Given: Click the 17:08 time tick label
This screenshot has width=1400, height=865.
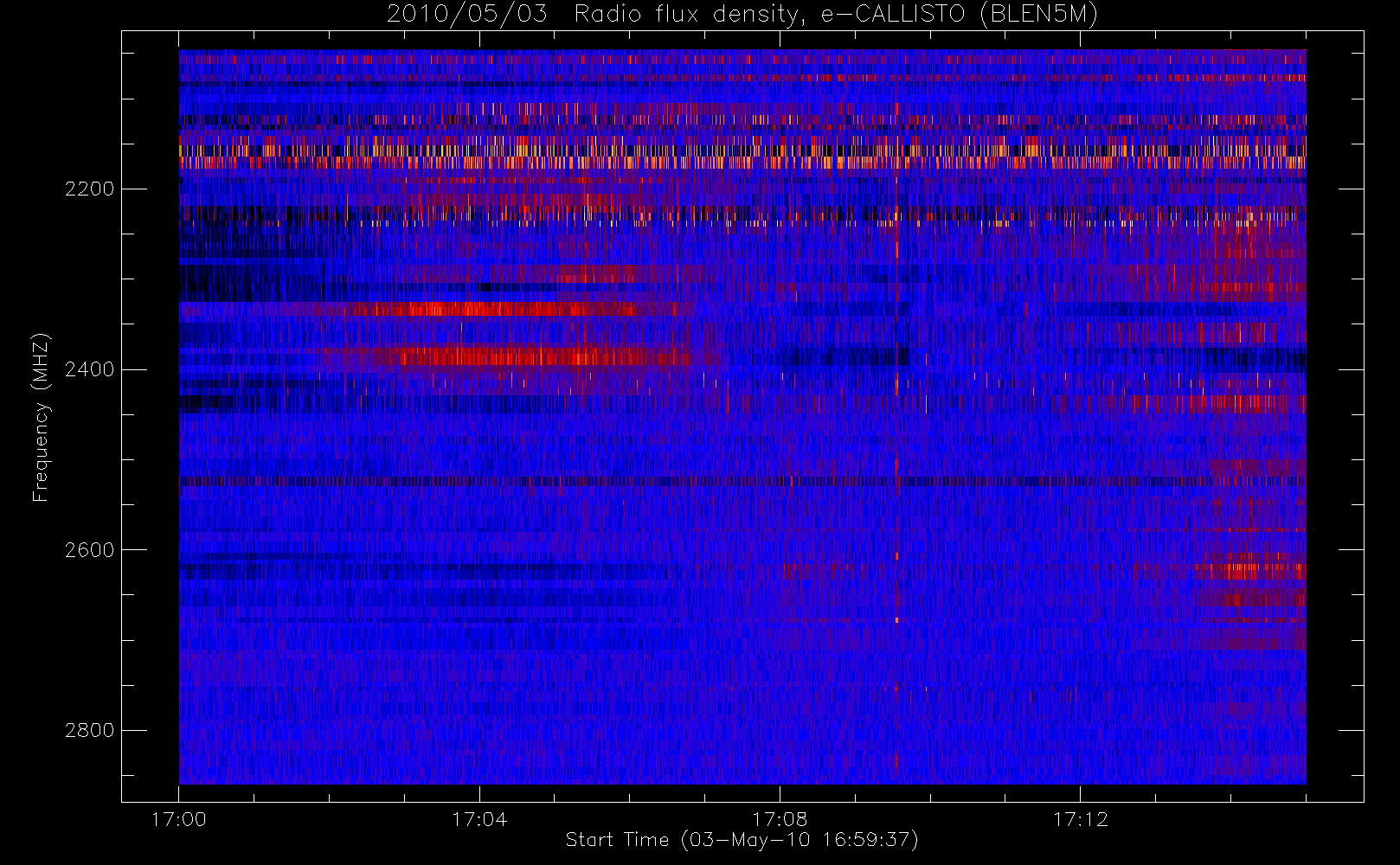Looking at the screenshot, I should (780, 819).
